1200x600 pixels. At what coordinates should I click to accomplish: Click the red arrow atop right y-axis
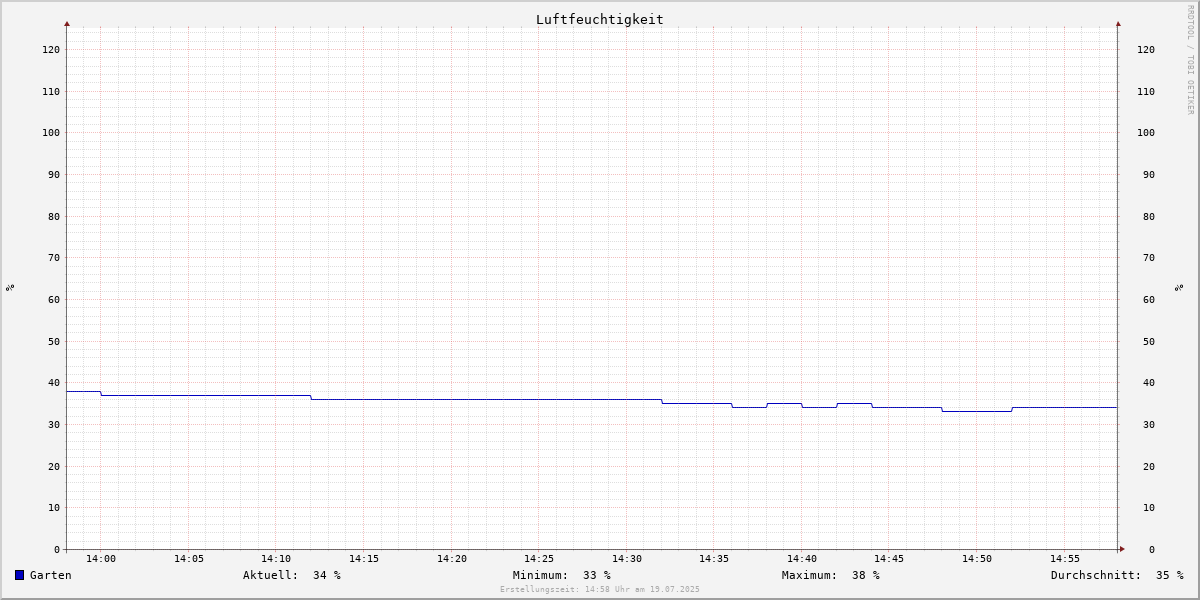[x=1118, y=23]
